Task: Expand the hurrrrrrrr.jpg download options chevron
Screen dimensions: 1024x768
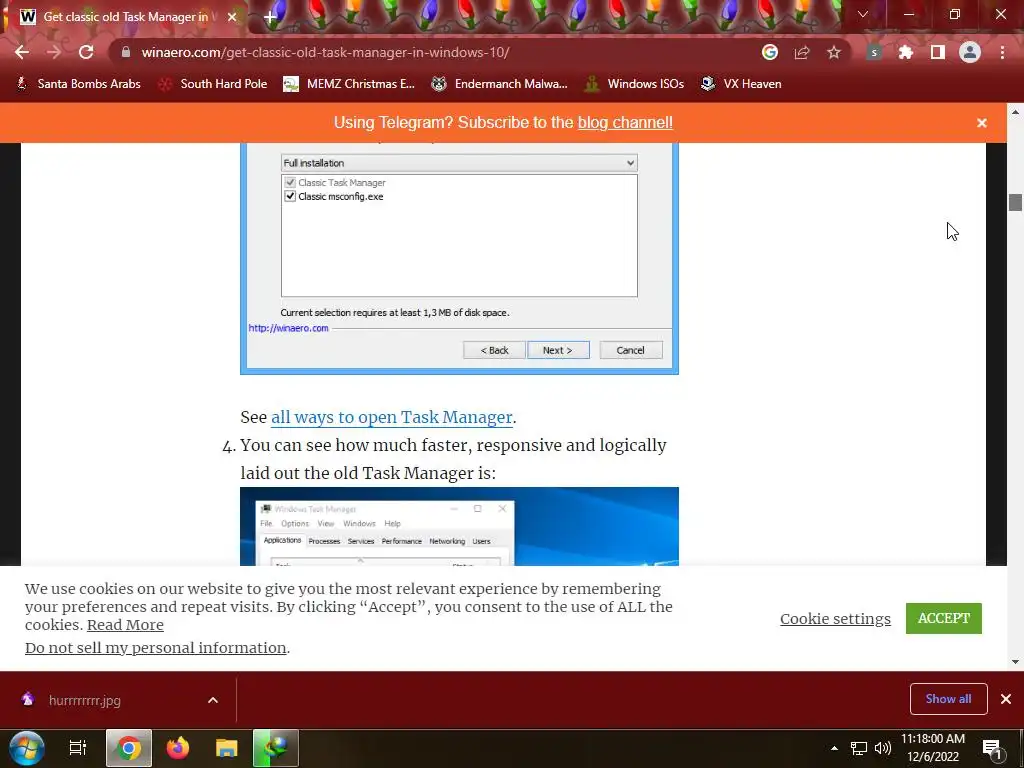Action: coord(213,700)
